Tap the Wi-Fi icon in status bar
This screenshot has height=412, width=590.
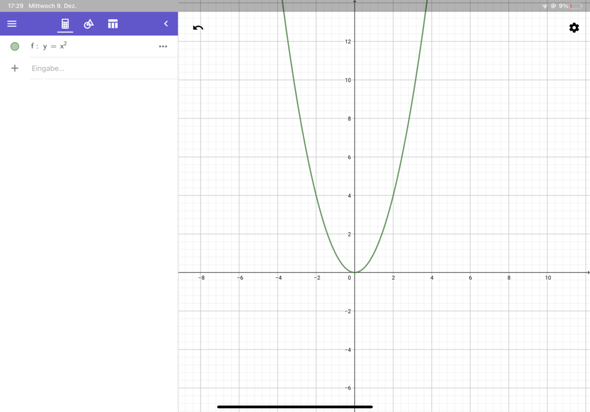(x=544, y=6)
